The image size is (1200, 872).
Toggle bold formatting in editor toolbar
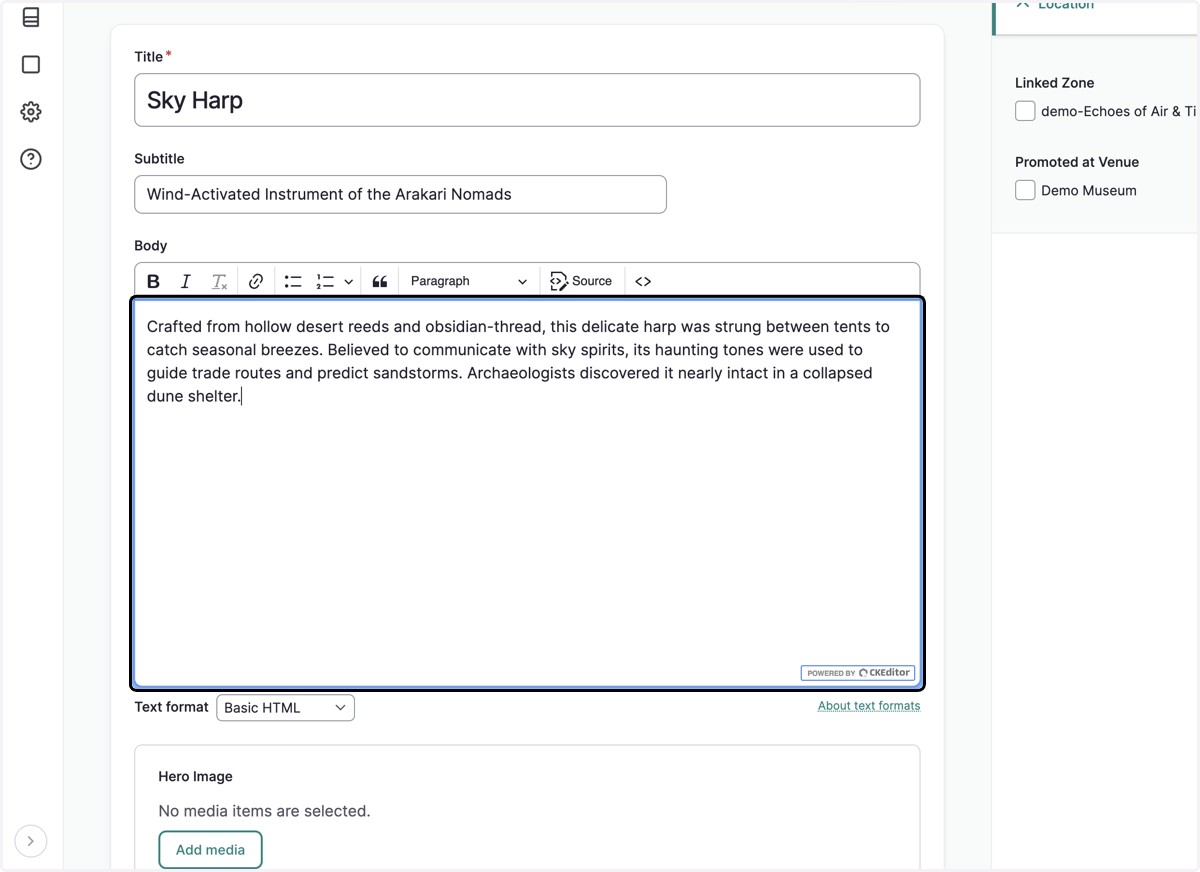(153, 281)
